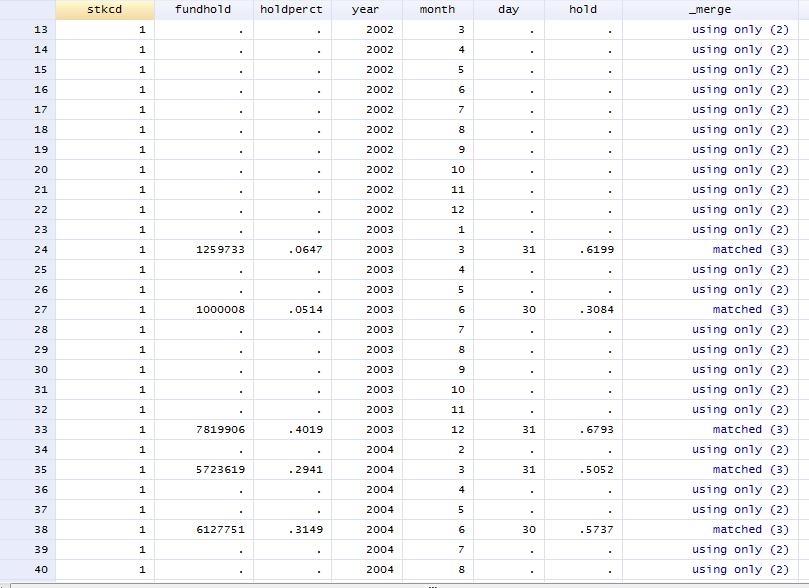
Task: Click hold value .6793
Action: pyautogui.click(x=596, y=430)
